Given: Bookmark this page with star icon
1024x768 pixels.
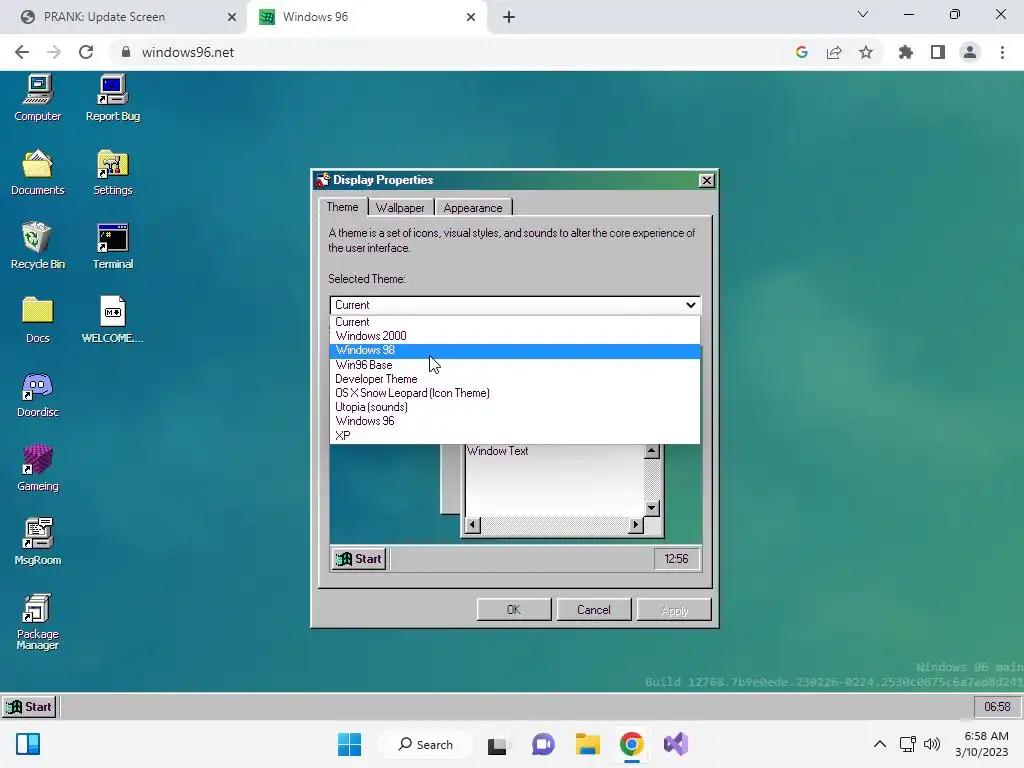Looking at the screenshot, I should [x=866, y=52].
